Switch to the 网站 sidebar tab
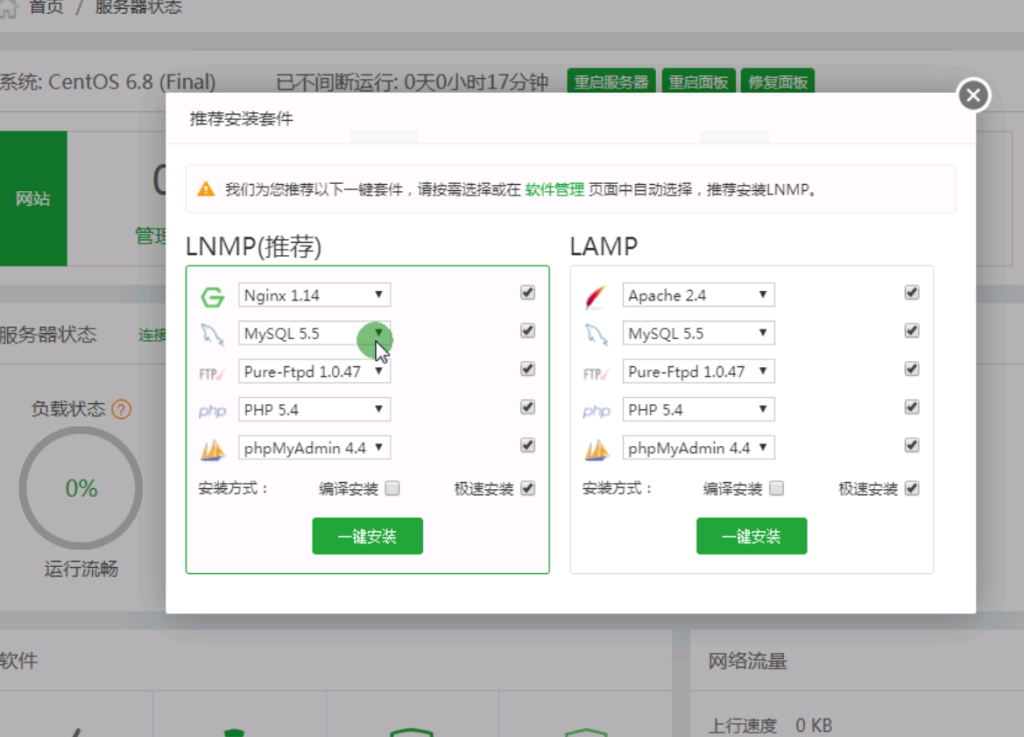 click(36, 198)
